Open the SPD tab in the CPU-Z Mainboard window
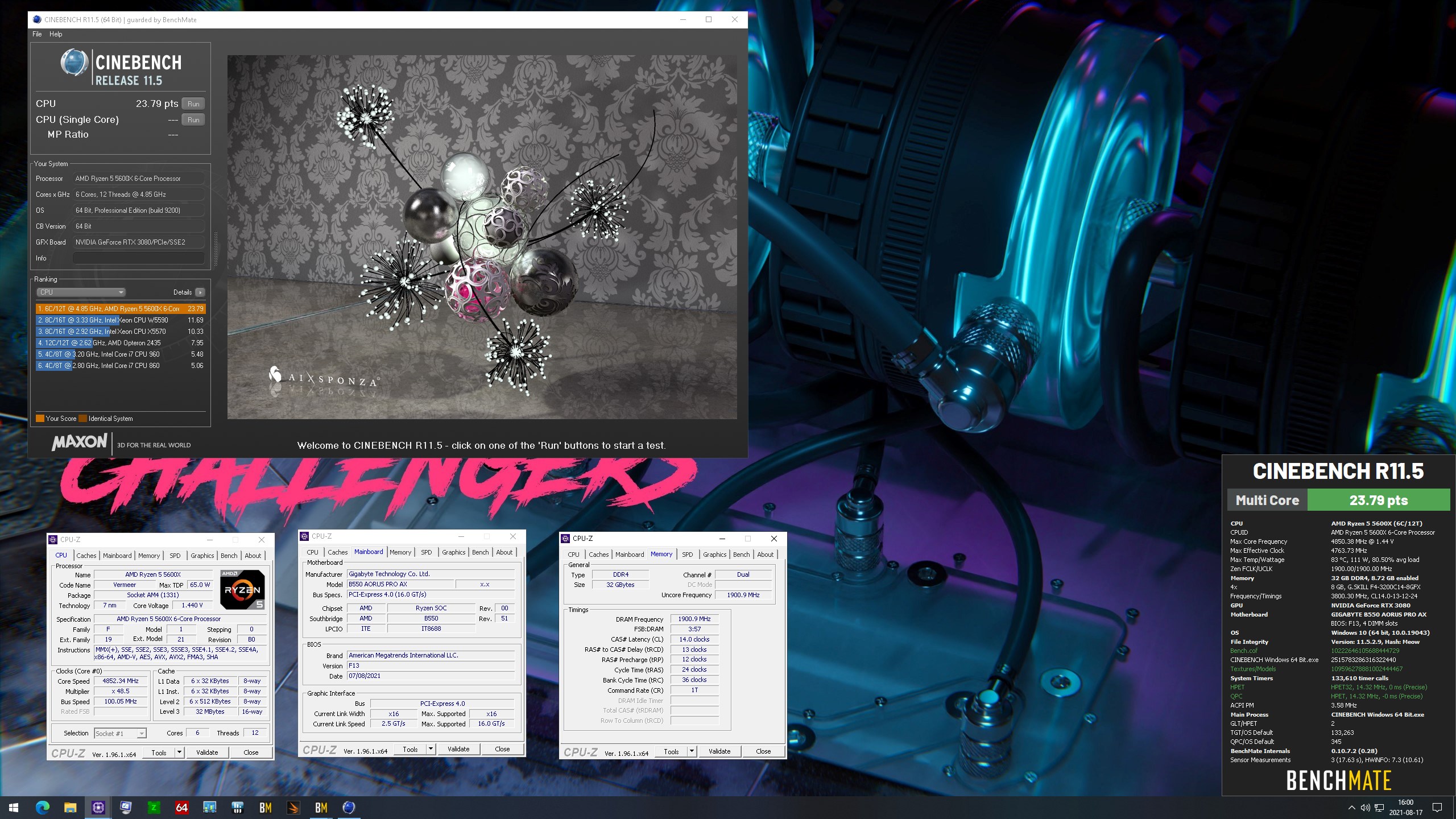Viewport: 1456px width, 819px height. [427, 552]
